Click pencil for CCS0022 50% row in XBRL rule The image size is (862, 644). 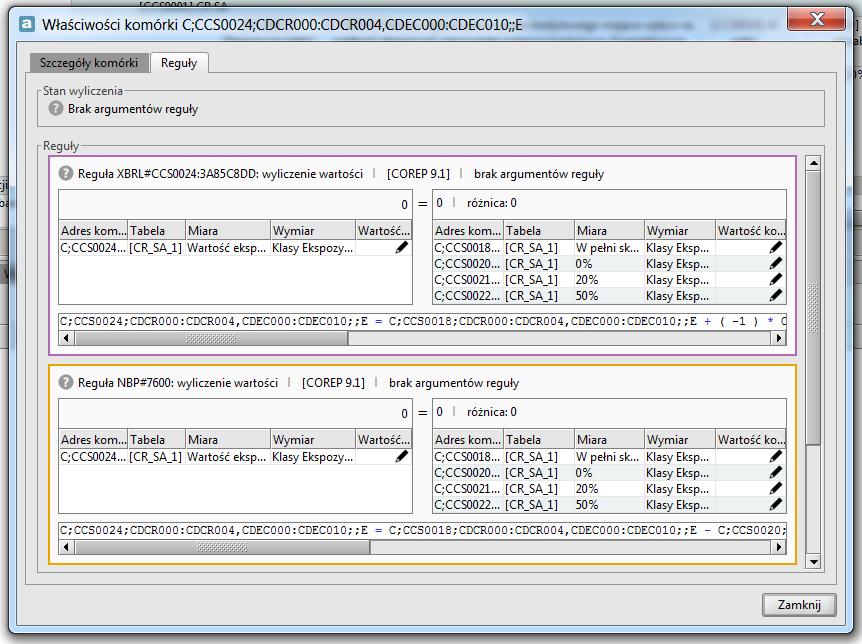776,295
